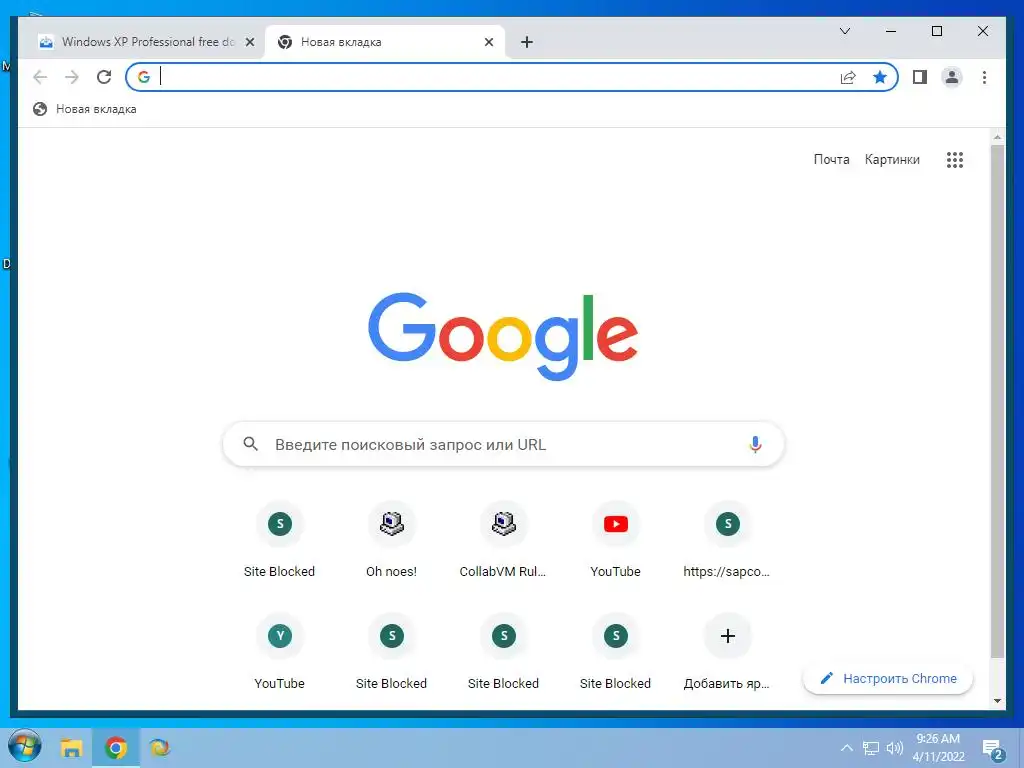Click the magnifier icon in search box
This screenshot has height=768, width=1024.
click(x=251, y=444)
